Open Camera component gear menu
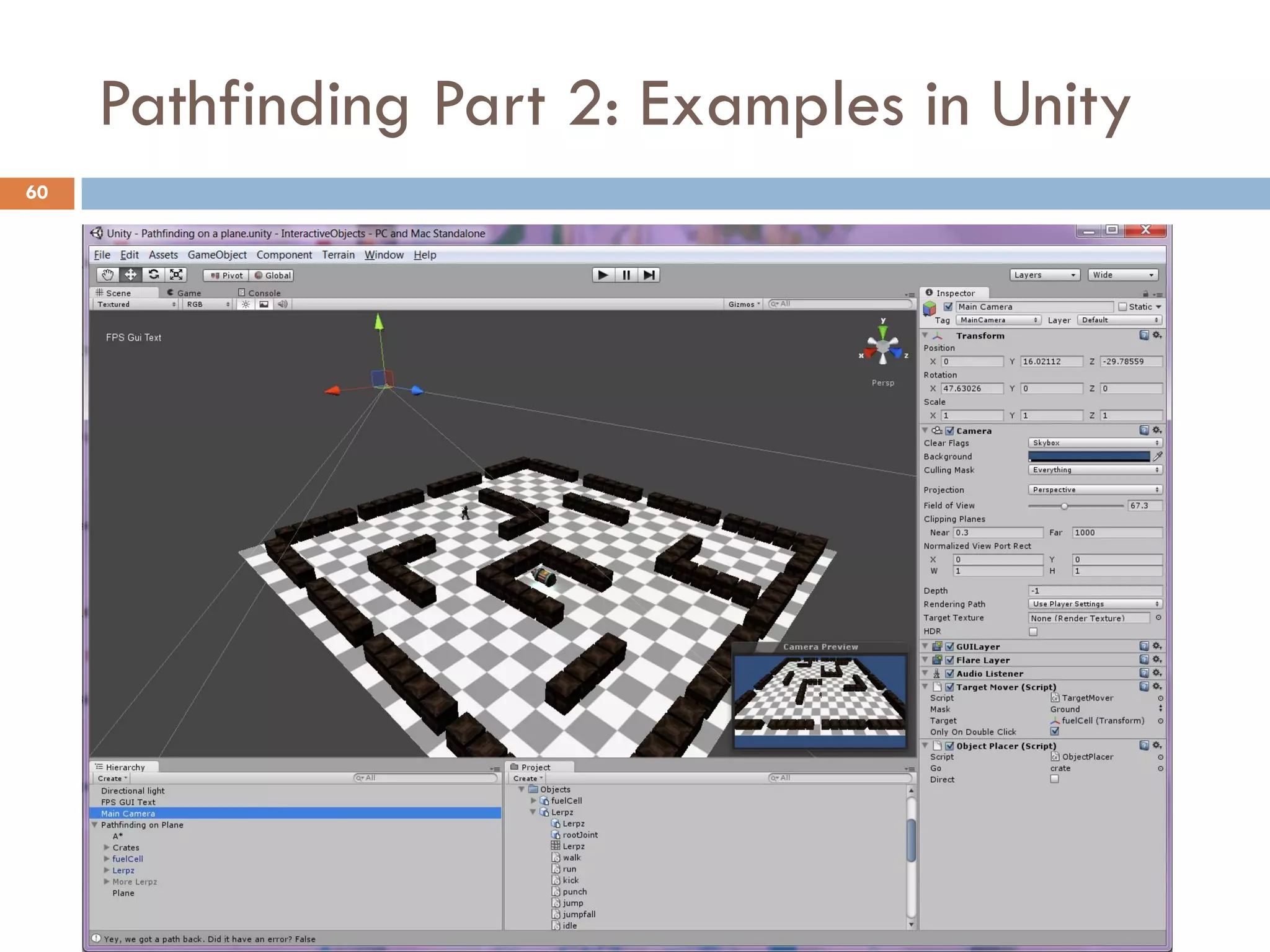Viewport: 1270px width, 952px height. click(1157, 430)
